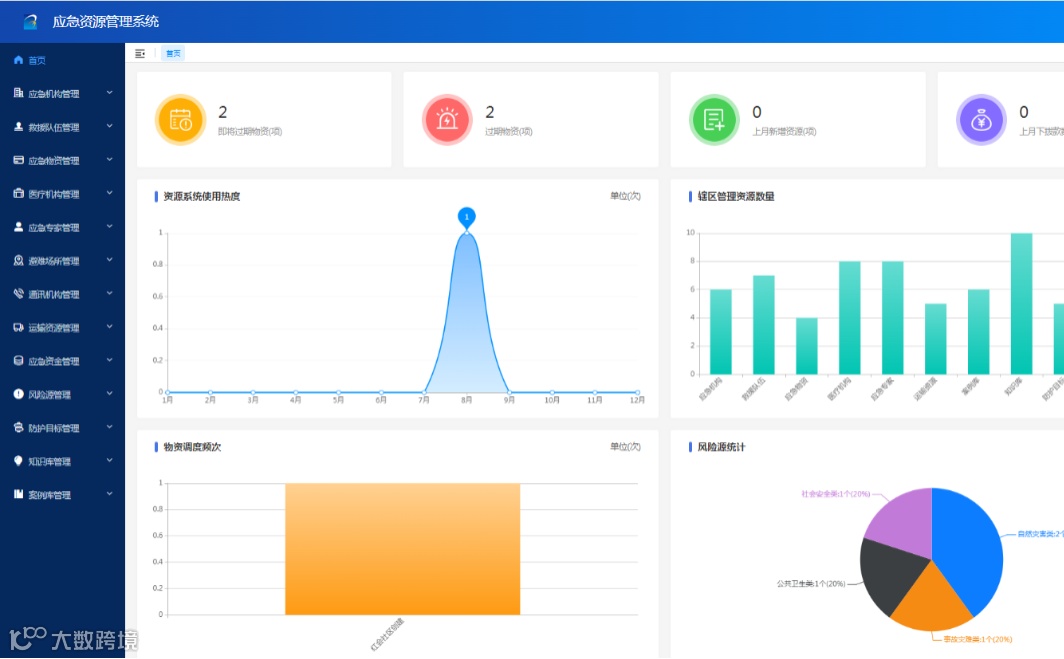Click the person icon for 救援队伍管理
1064x659 pixels.
[18, 127]
